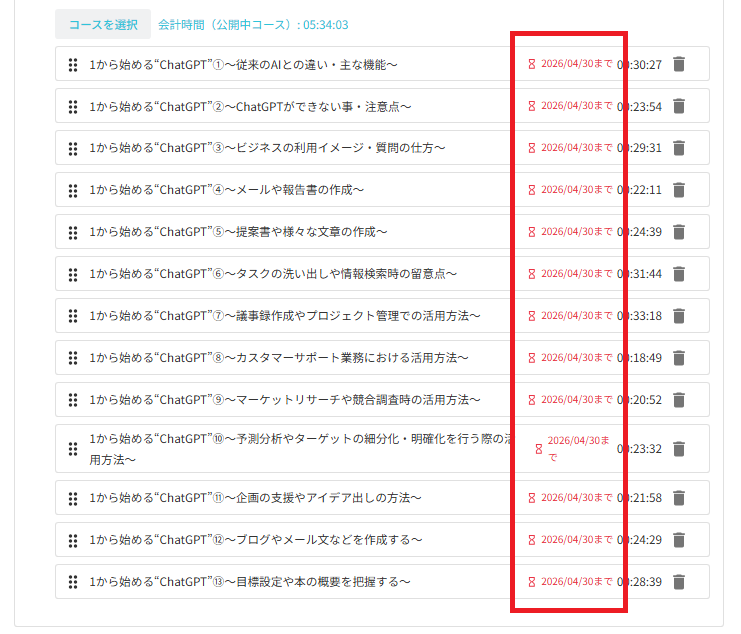Delete the ChatGPT⑤ course row

(679, 232)
